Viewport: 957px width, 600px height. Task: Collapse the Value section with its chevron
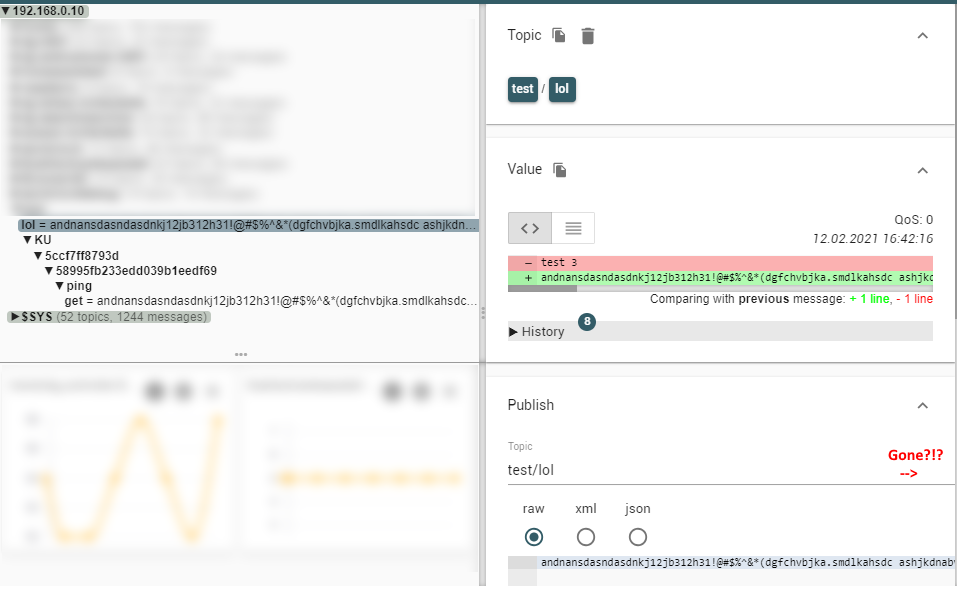(x=922, y=169)
